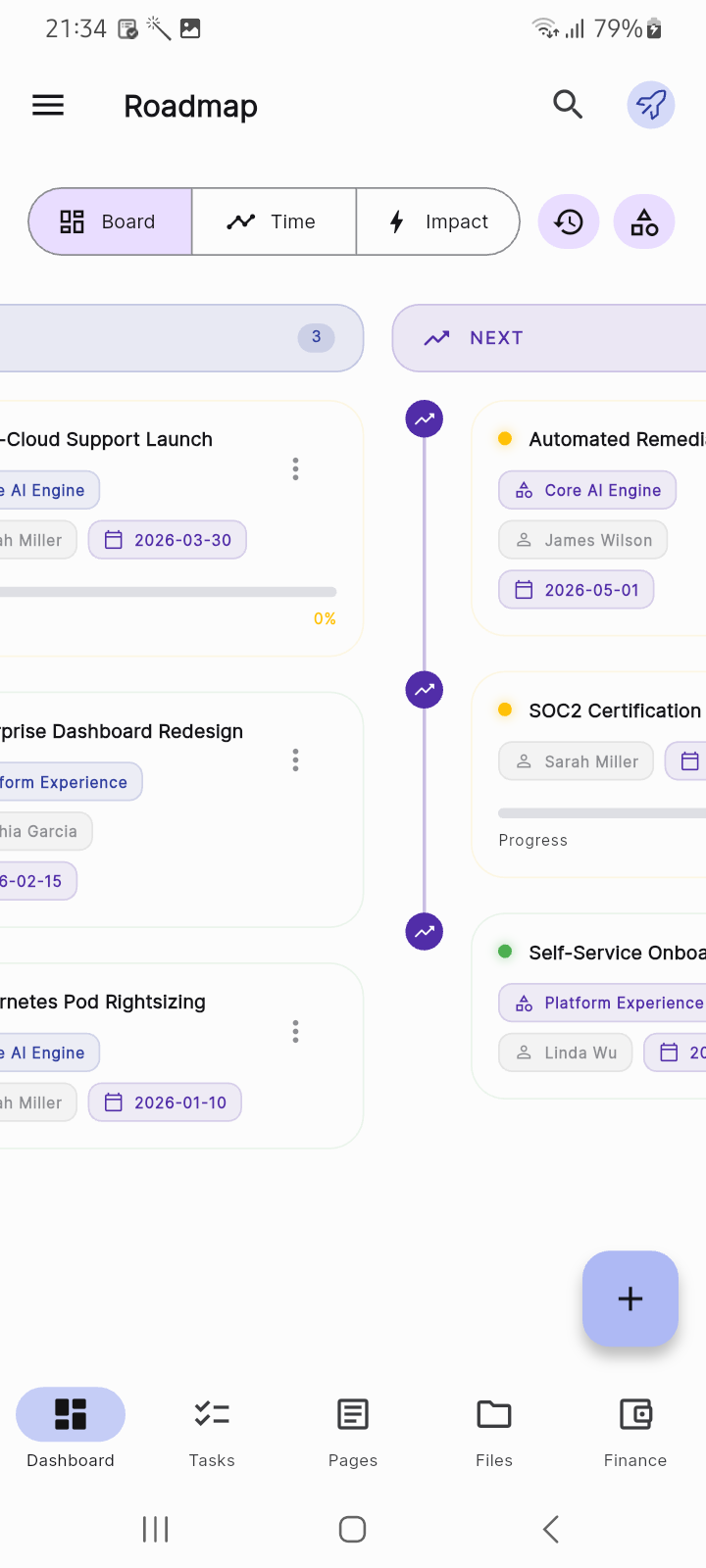Open the search function
706x1568 pixels.
pos(568,104)
